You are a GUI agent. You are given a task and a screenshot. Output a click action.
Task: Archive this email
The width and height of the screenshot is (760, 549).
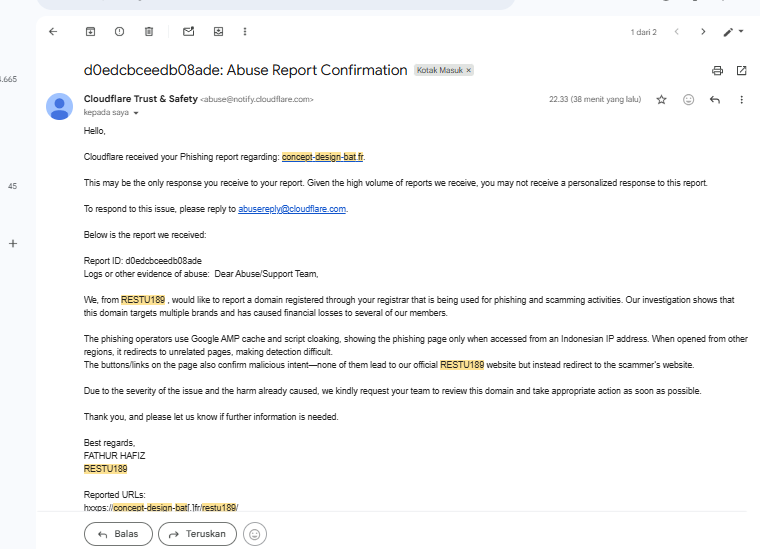[90, 31]
